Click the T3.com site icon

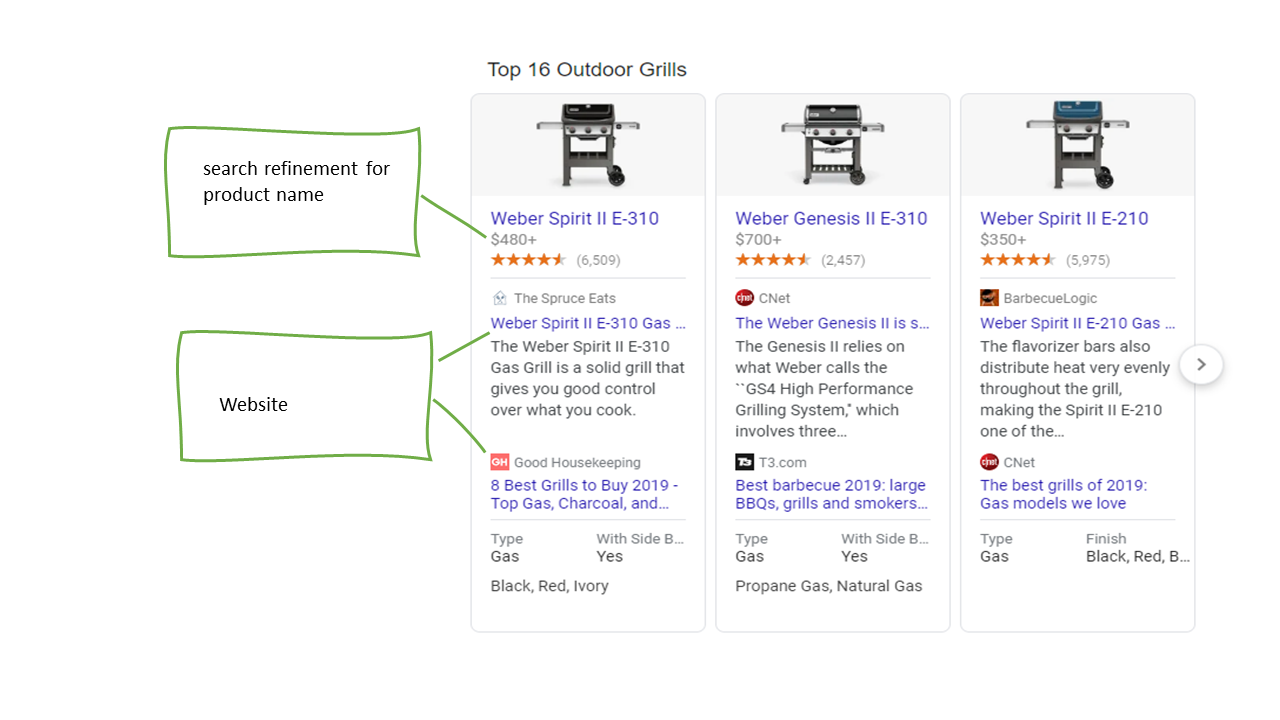point(744,462)
